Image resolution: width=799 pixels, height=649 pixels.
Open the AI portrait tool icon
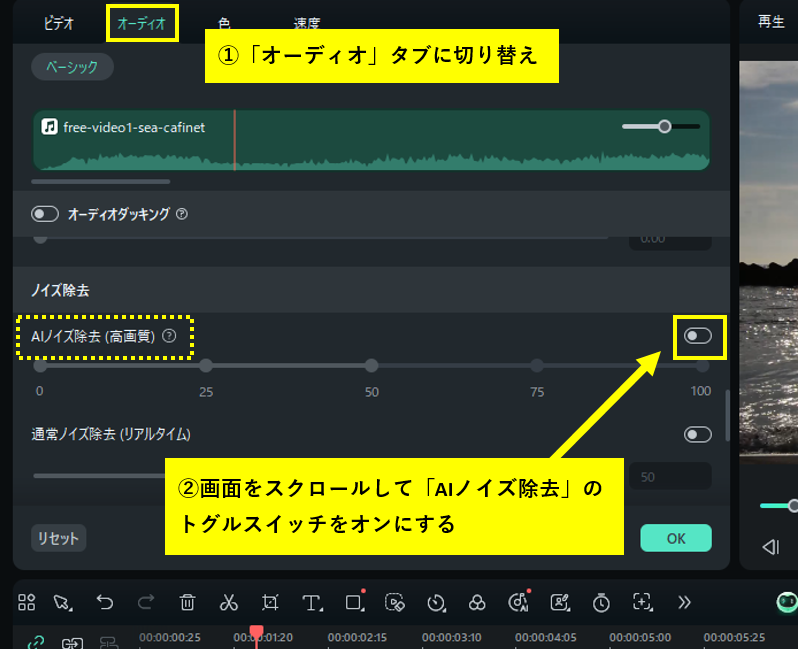point(560,602)
